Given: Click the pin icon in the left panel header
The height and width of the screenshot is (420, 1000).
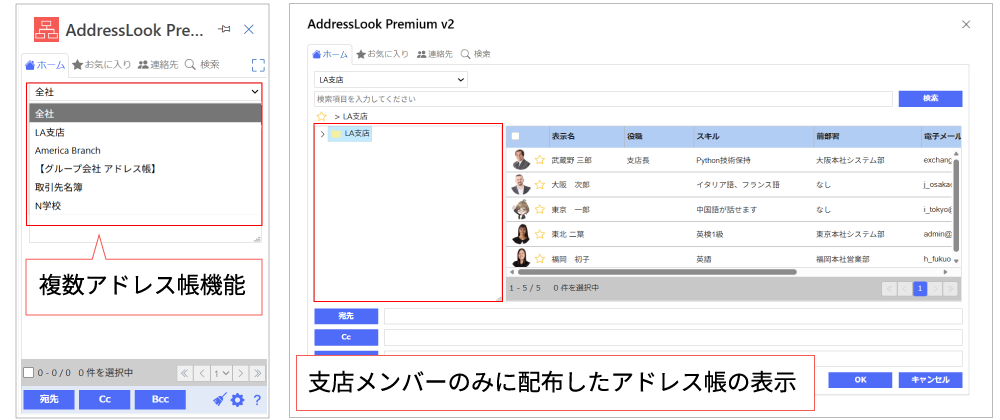Looking at the screenshot, I should point(224,30).
